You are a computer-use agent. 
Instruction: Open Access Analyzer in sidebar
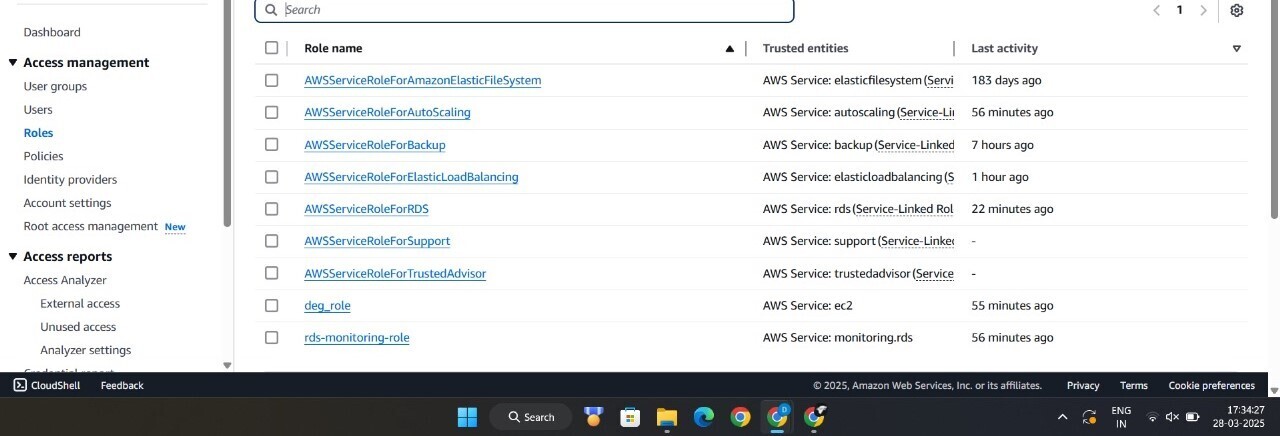click(65, 280)
